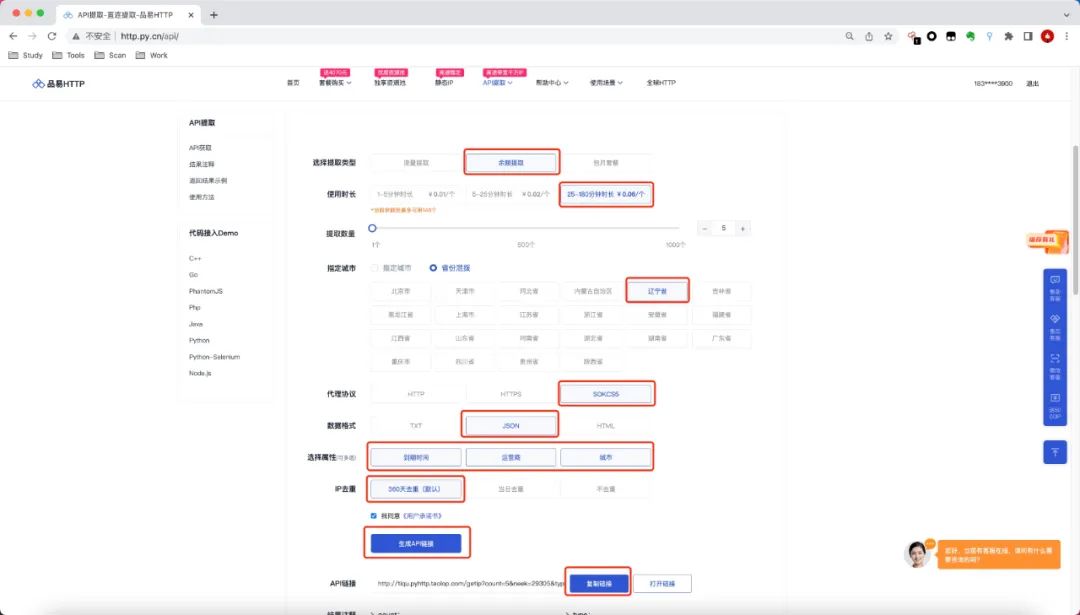Click the 生成API链接 button
The height and width of the screenshot is (615, 1080).
click(x=416, y=543)
